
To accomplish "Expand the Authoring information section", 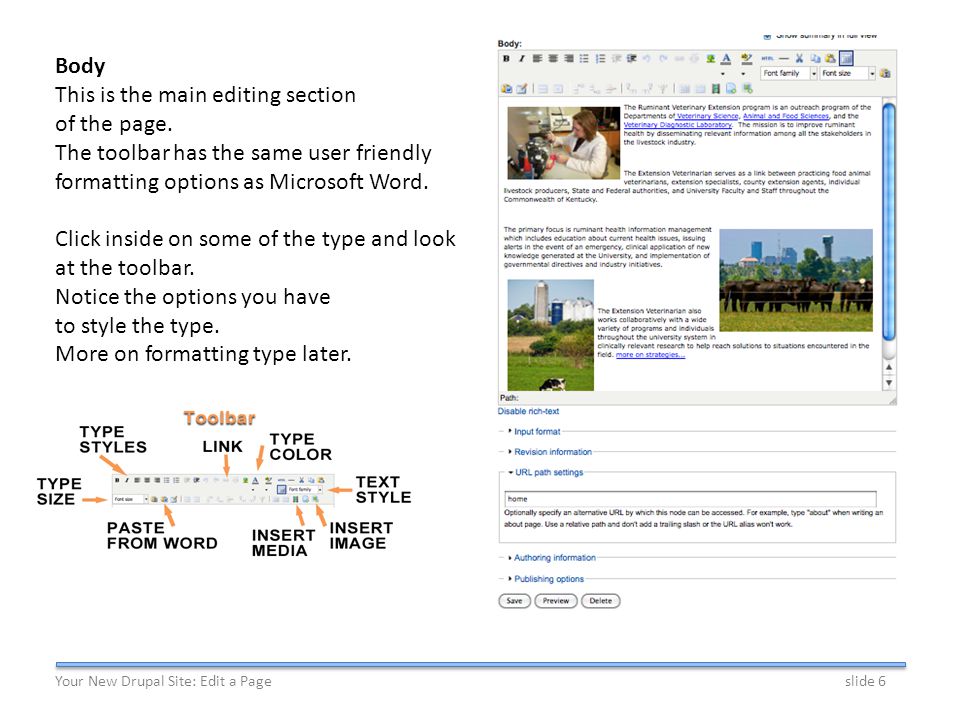I will click(555, 558).
